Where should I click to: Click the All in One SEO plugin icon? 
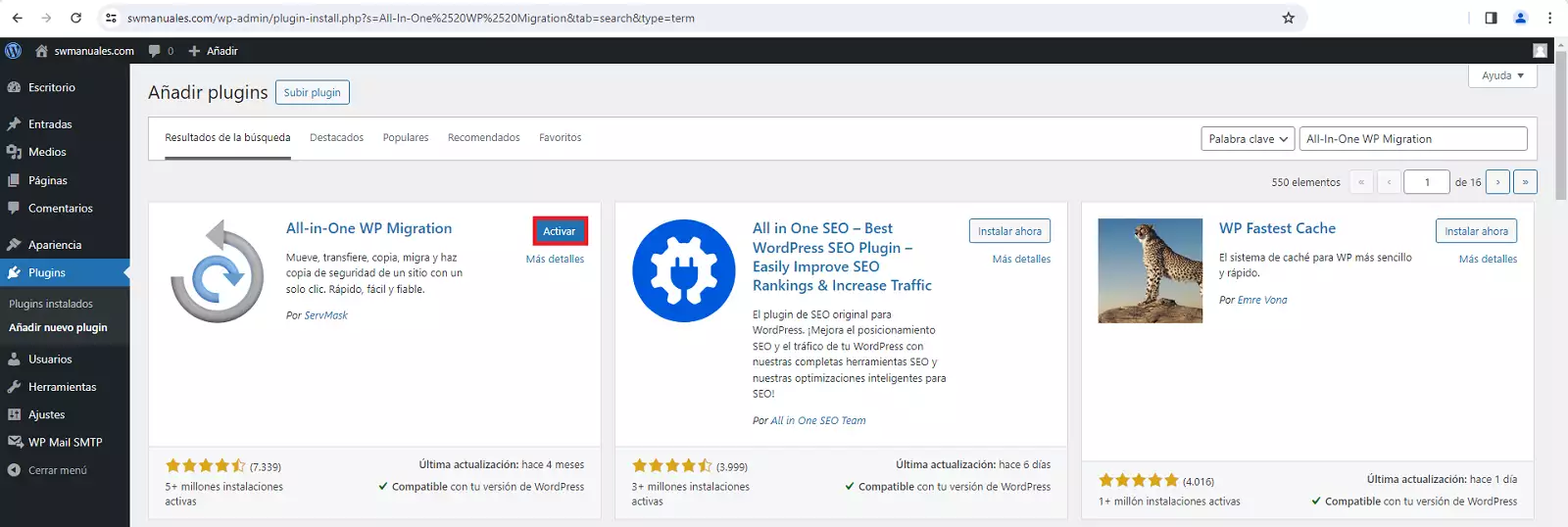(x=684, y=270)
